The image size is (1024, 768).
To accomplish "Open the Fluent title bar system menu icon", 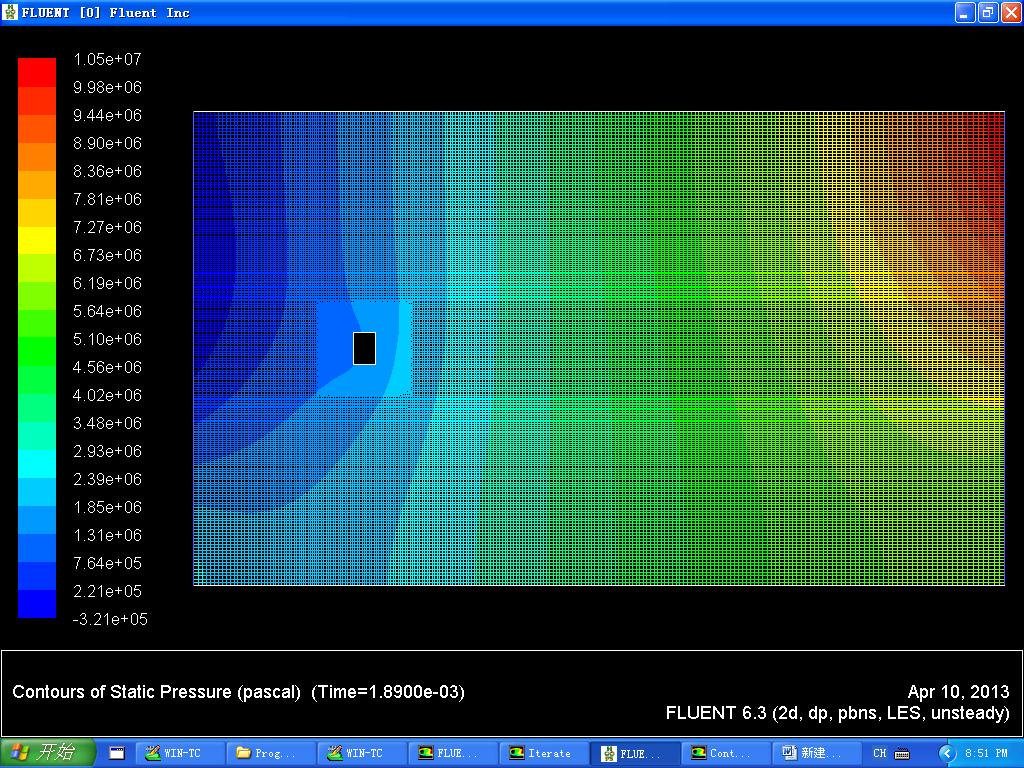I will (11, 12).
